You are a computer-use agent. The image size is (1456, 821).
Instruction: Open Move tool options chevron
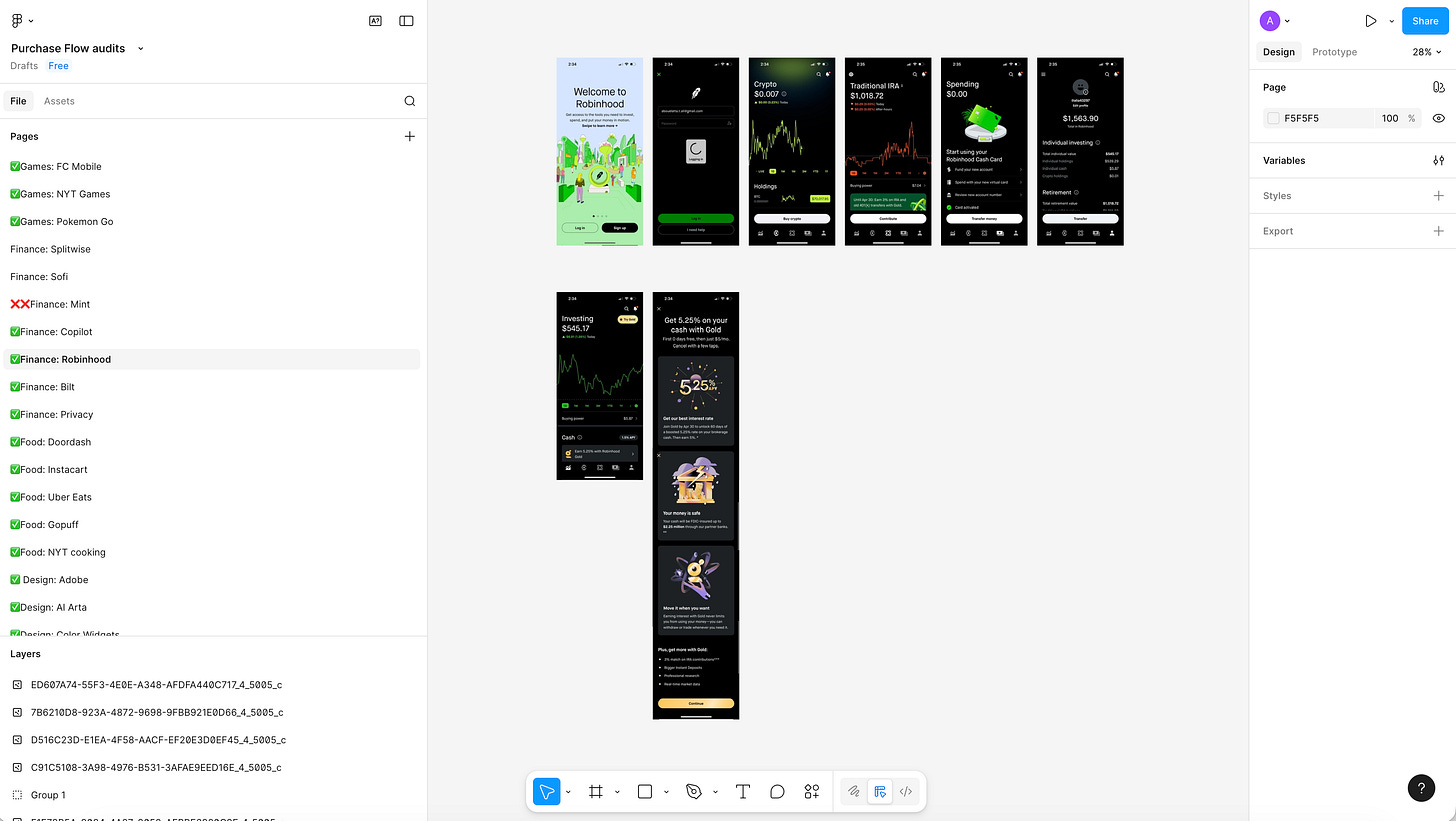pyautogui.click(x=568, y=792)
